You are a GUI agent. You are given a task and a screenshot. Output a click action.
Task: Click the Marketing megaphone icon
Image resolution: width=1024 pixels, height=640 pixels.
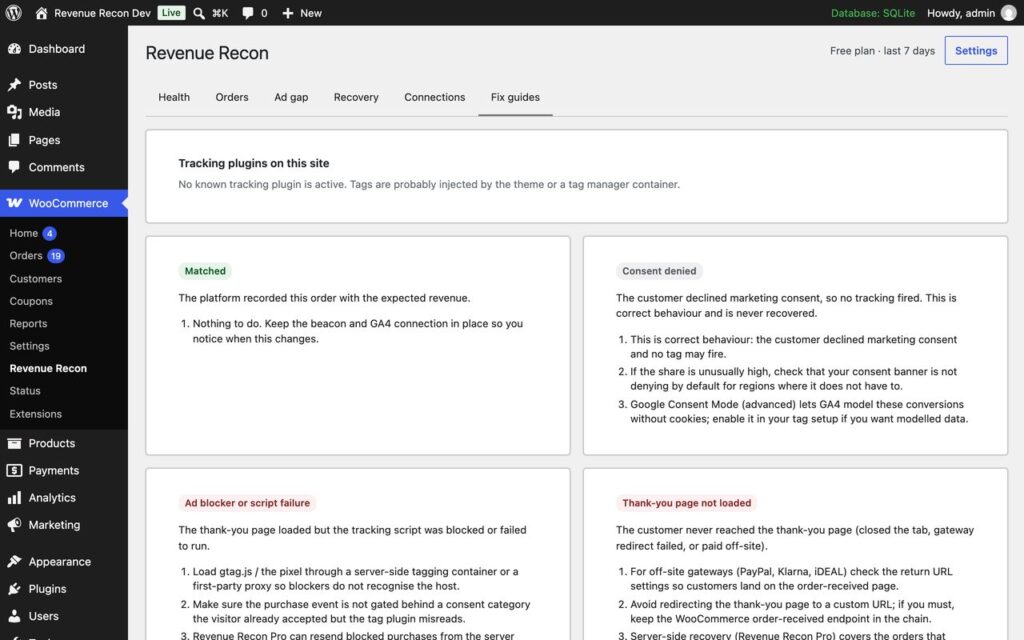[x=14, y=525]
